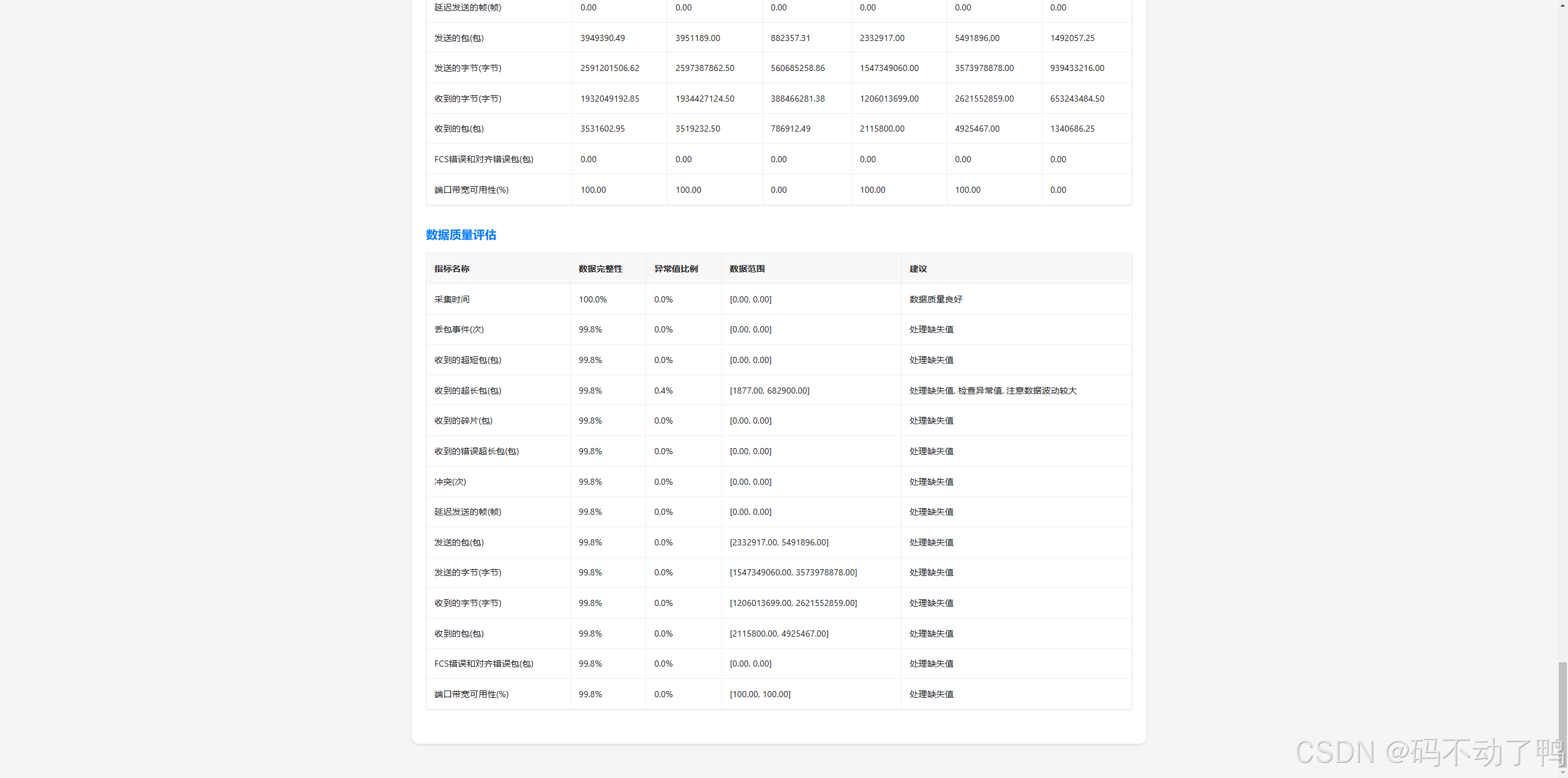Screen dimensions: 1568x778
Task: Click the 指标名称 column header
Action: point(451,269)
